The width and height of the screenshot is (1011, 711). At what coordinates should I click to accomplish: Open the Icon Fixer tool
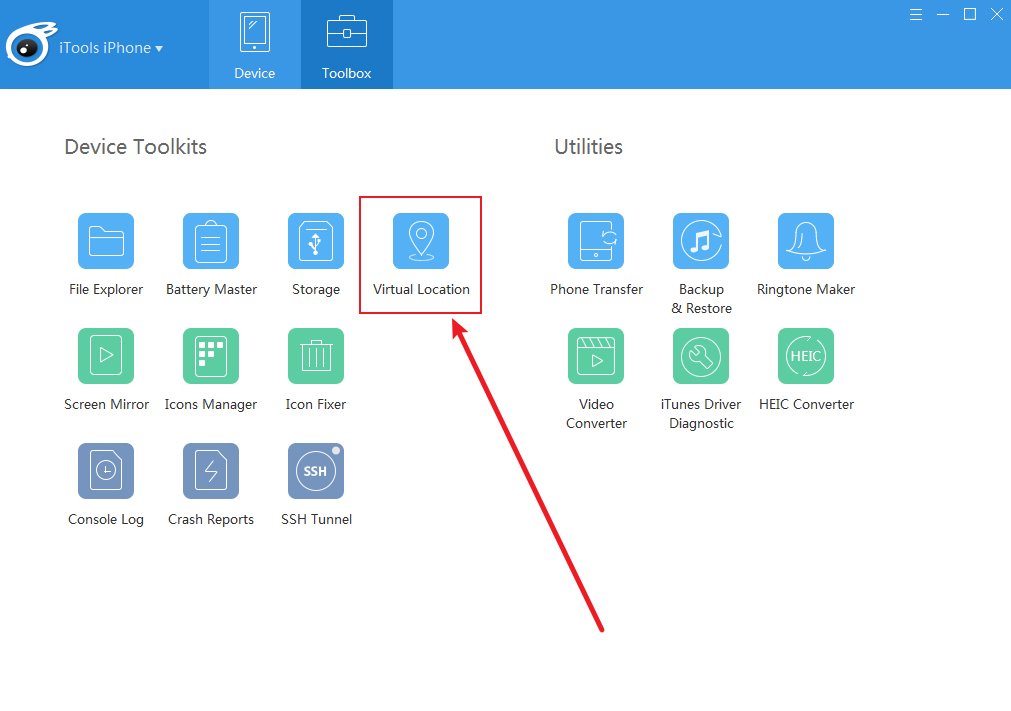[316, 356]
